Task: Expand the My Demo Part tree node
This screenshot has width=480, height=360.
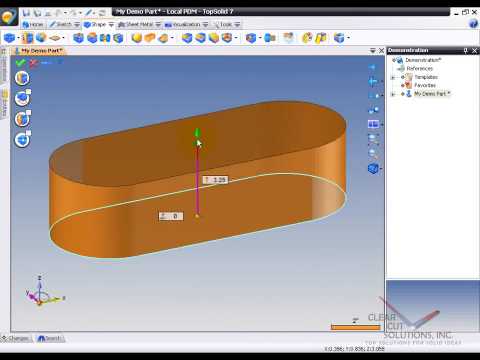Action: click(x=393, y=94)
